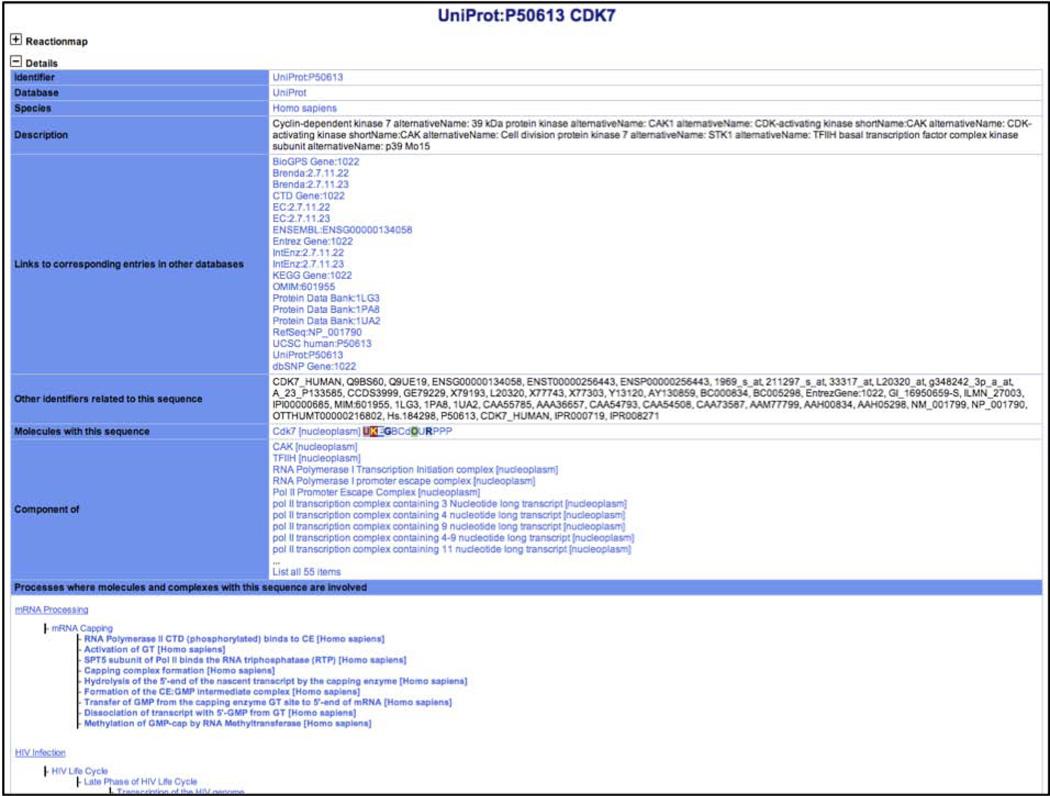This screenshot has height=796, width=1050.
Task: Open the mRNA Processing pathway heading
Action: click(x=51, y=609)
